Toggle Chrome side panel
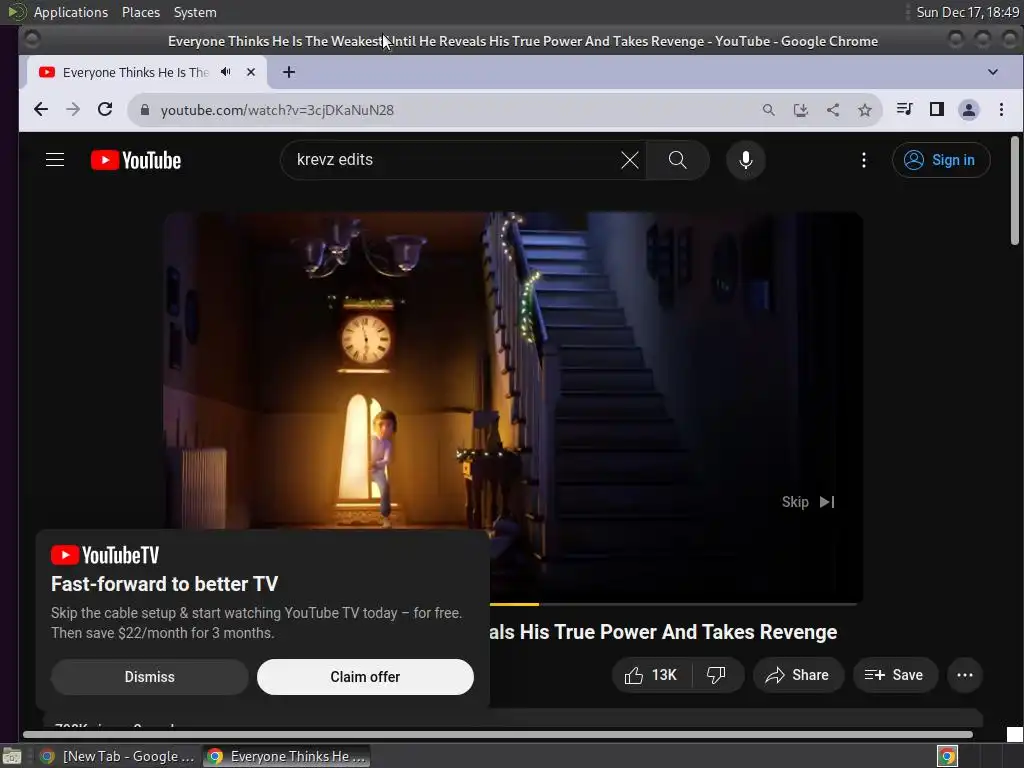1024x768 pixels. [x=936, y=109]
